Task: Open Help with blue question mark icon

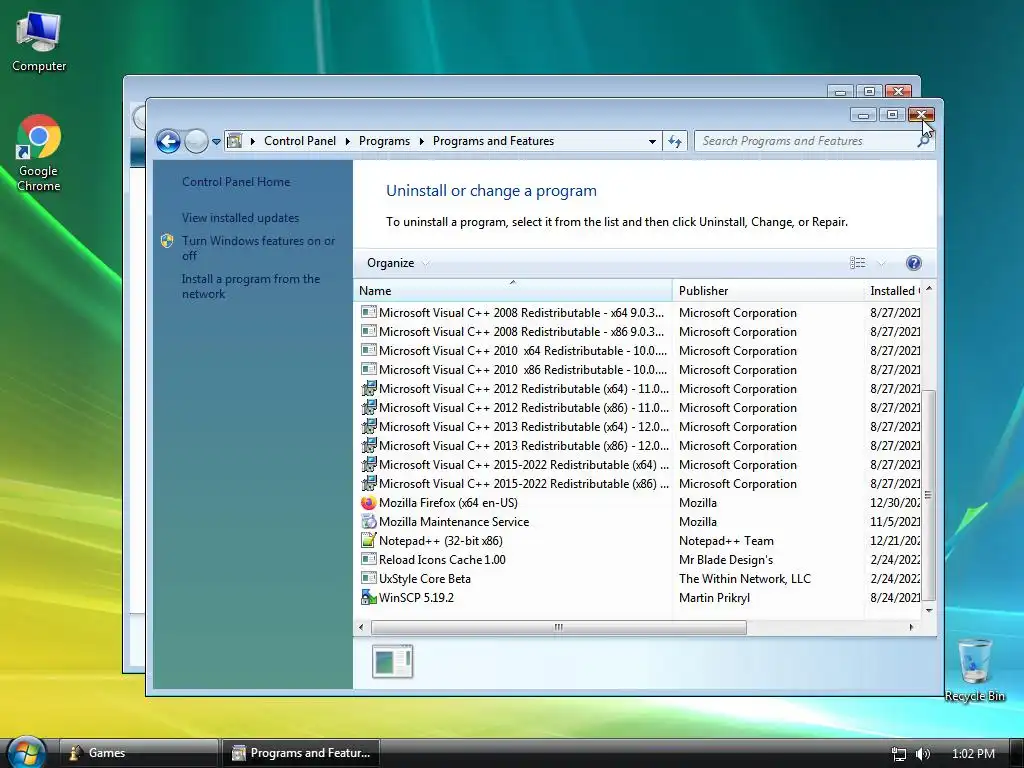Action: pos(914,263)
